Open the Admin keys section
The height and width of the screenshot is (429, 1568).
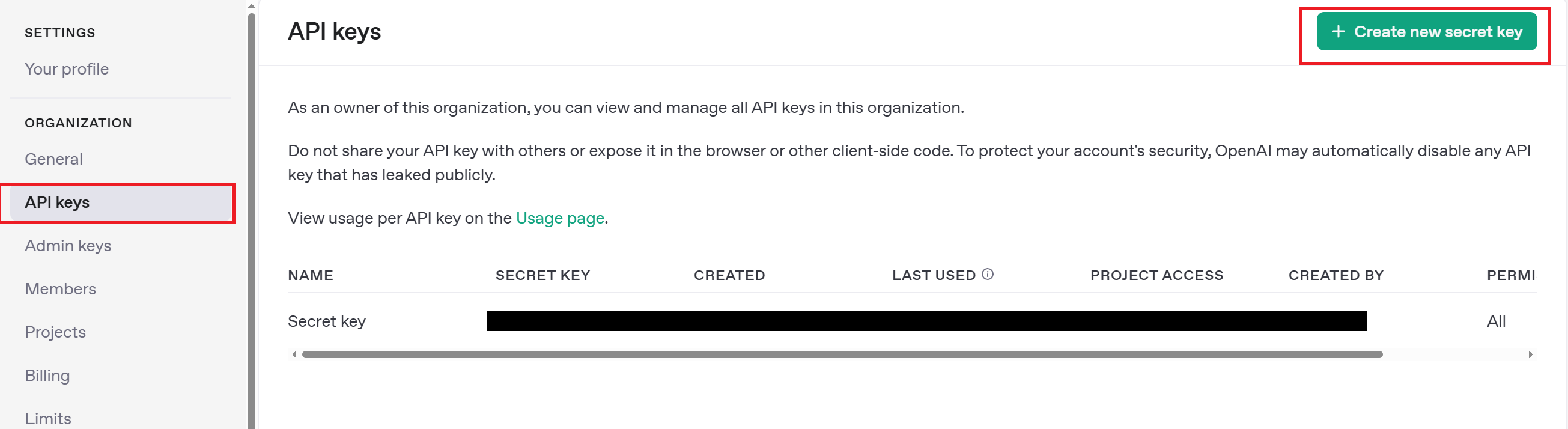[68, 246]
